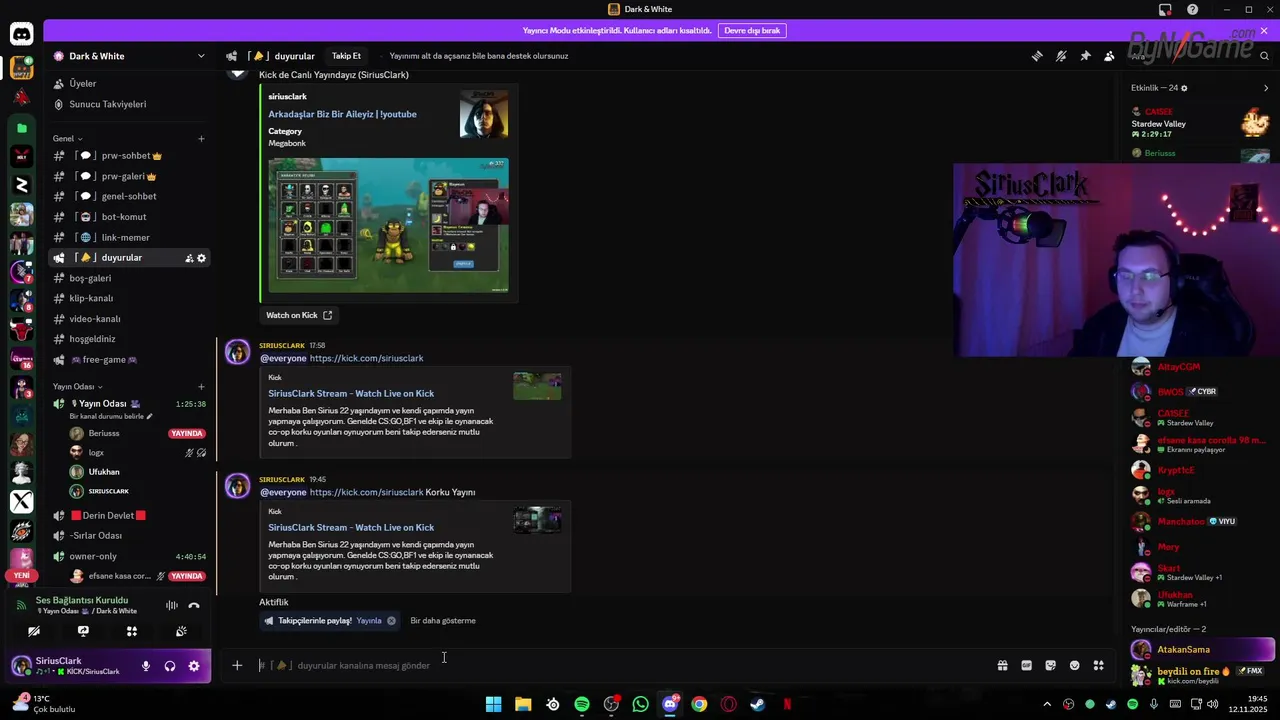
Task: Disconnect from voice with hang-up icon
Action: (x=194, y=605)
